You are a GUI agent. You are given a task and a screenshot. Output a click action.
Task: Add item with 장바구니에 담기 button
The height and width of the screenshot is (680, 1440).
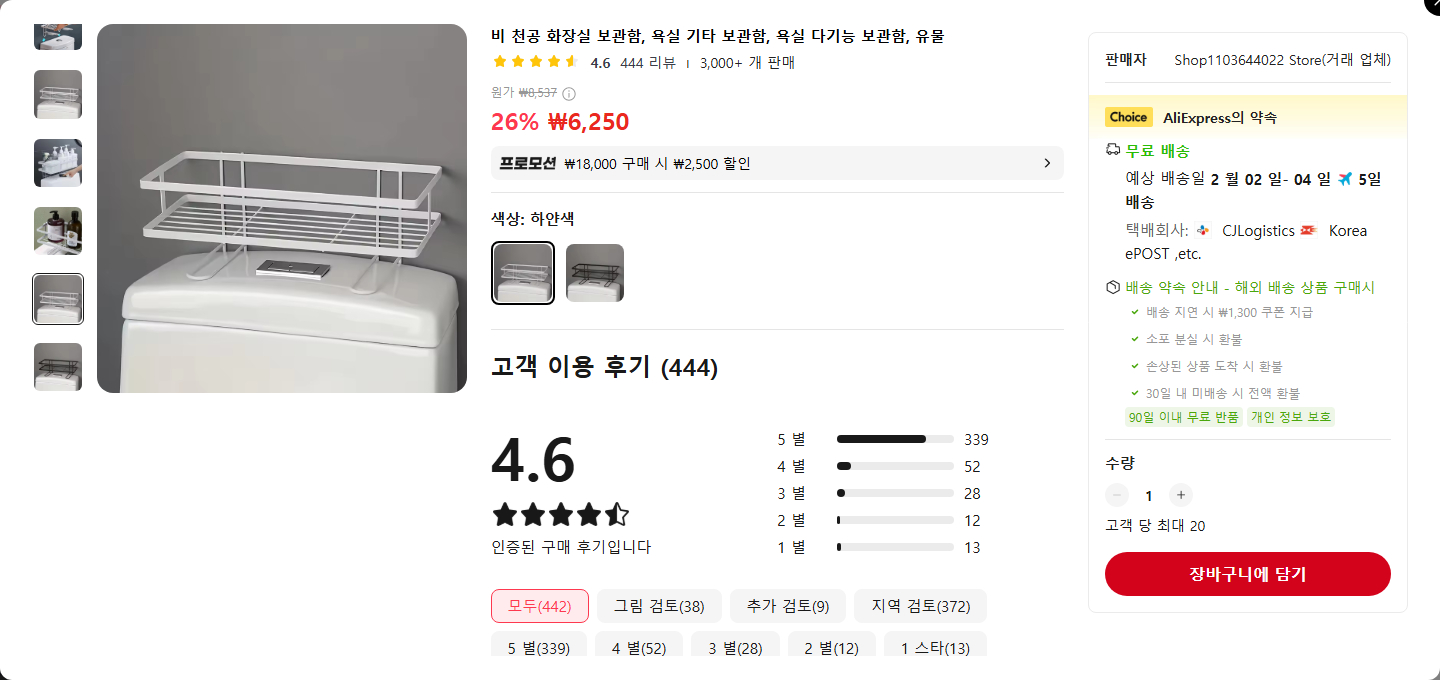(x=1247, y=574)
